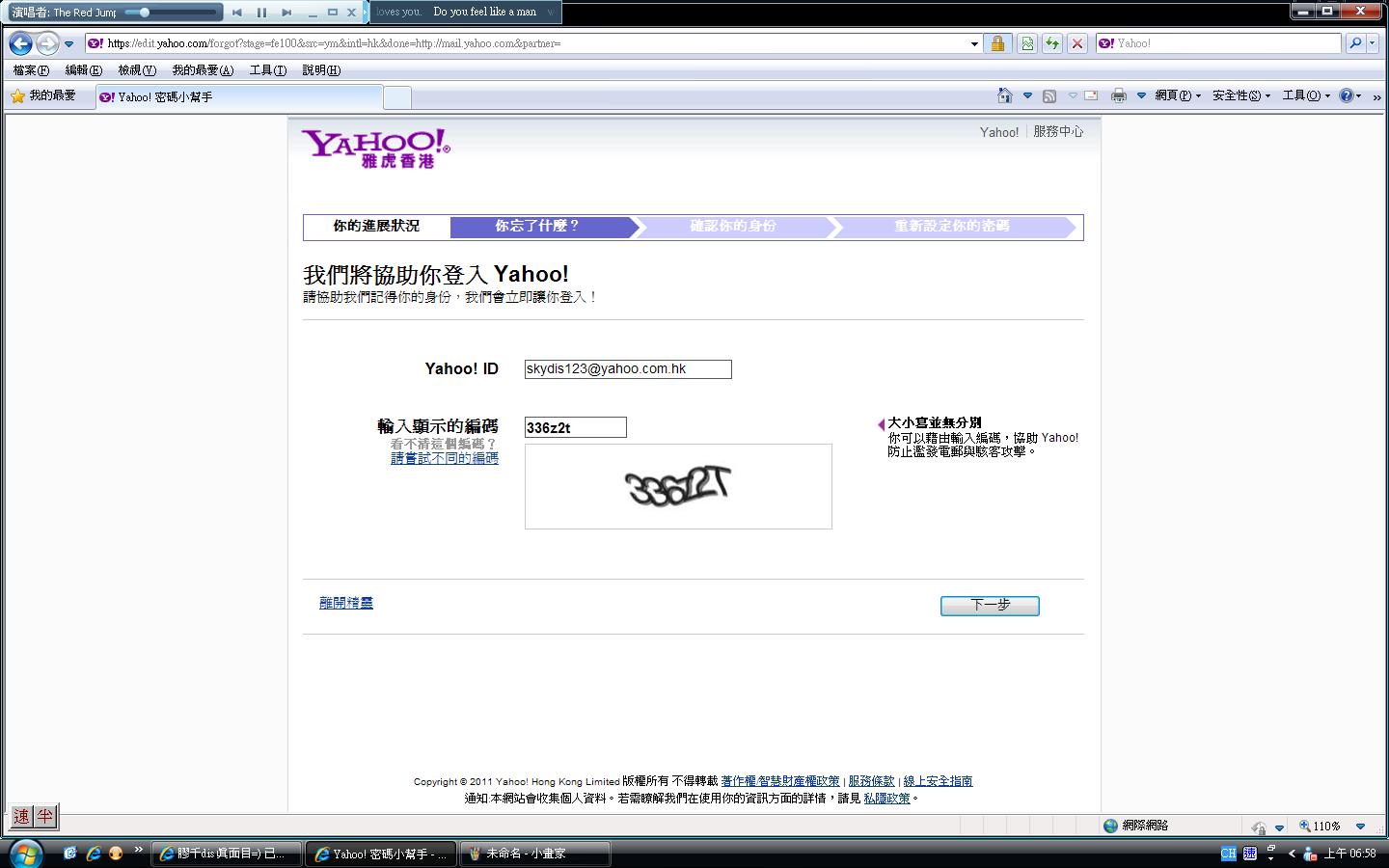Click the 離開精靈 link

[x=346, y=603]
